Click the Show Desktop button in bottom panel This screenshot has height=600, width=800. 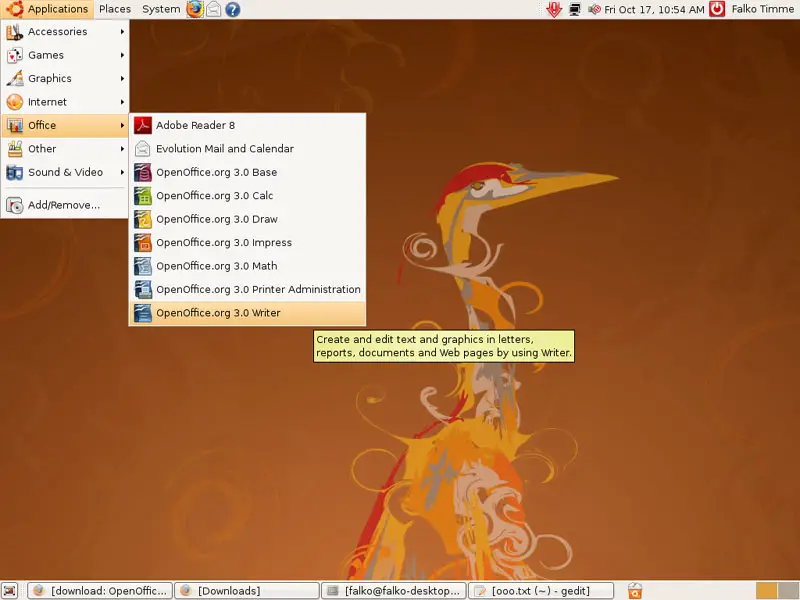[x=9, y=591]
